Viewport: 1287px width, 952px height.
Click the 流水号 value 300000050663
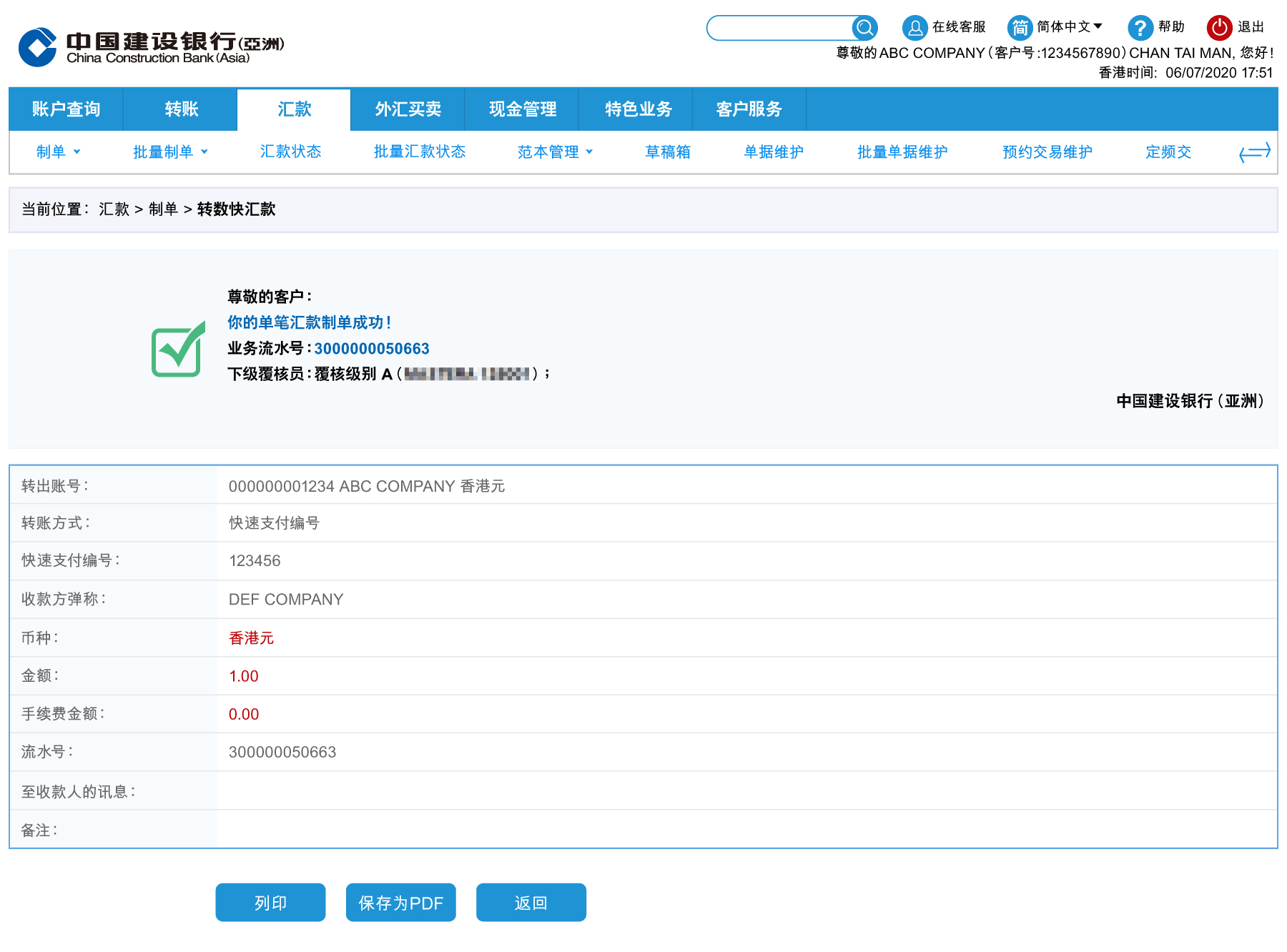point(282,752)
